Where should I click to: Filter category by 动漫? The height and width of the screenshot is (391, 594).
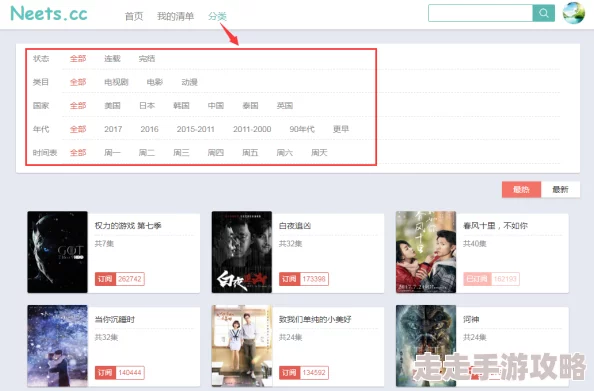(189, 82)
